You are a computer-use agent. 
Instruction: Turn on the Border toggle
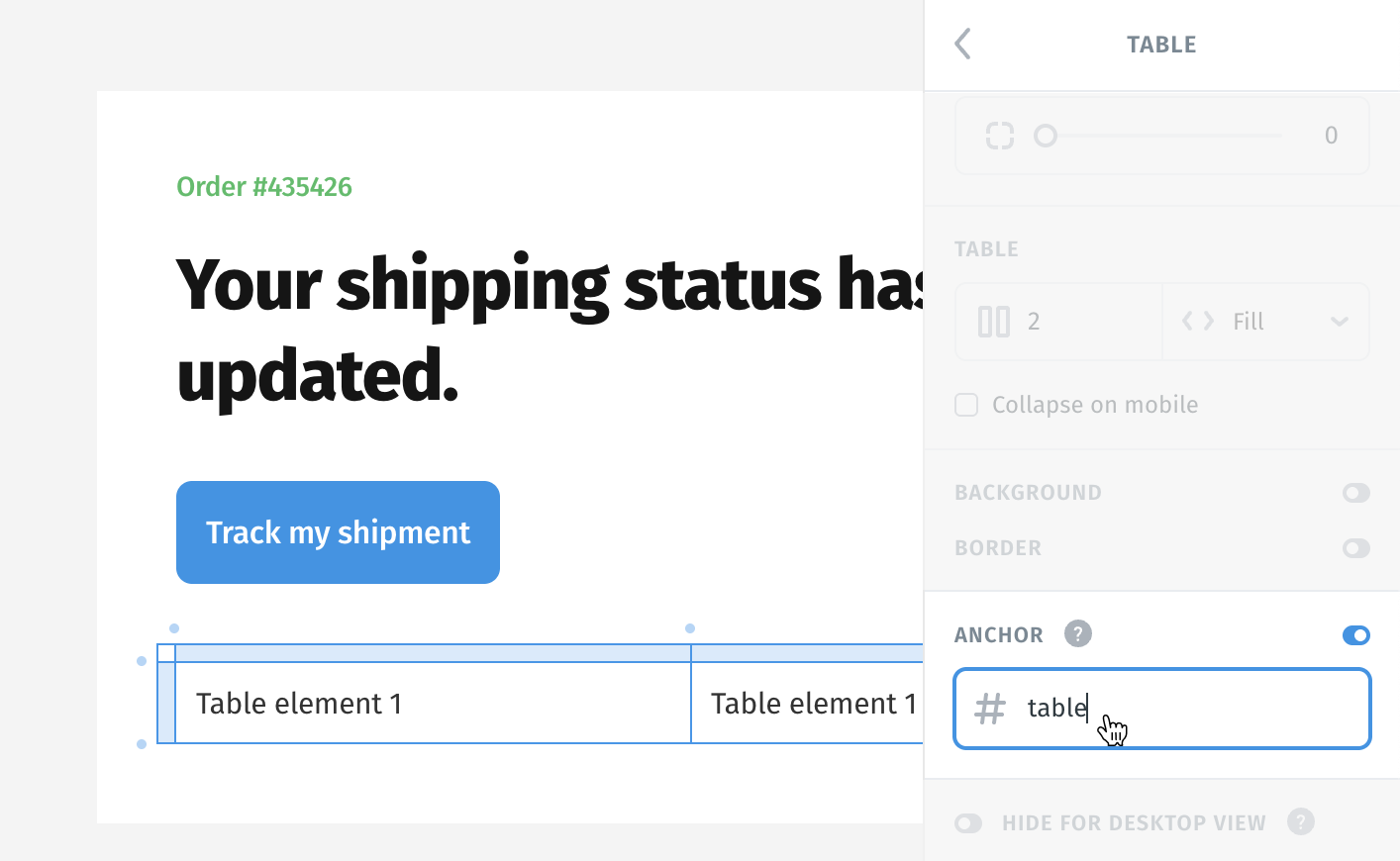pos(1355,548)
